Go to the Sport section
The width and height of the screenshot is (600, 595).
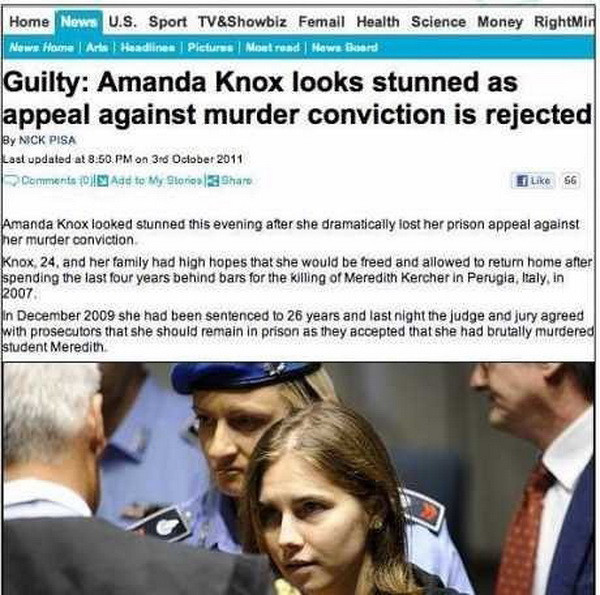click(x=168, y=22)
